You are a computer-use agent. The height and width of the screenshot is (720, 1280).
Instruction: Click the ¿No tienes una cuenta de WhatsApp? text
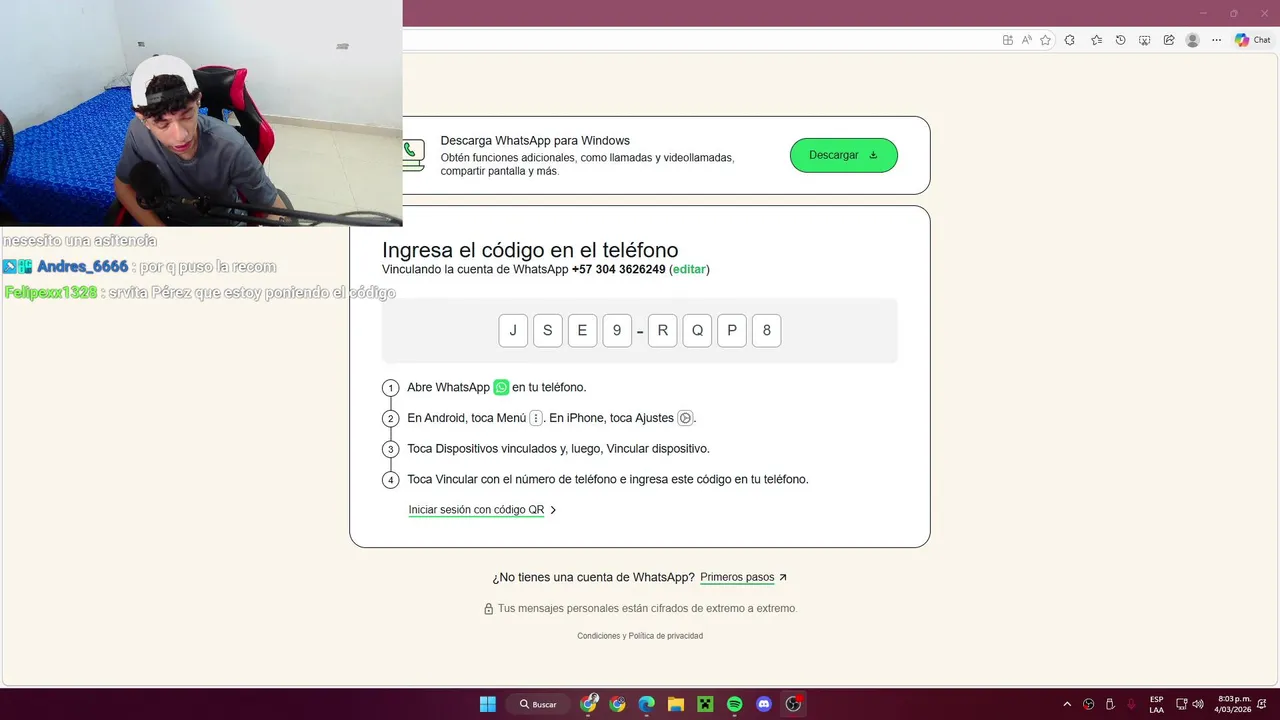tap(593, 577)
